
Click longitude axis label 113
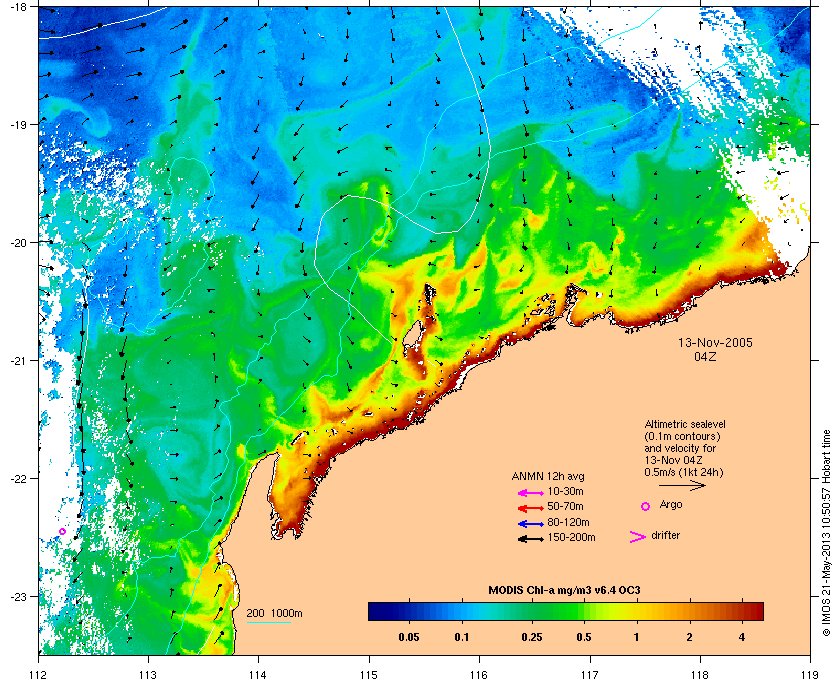(x=148, y=674)
